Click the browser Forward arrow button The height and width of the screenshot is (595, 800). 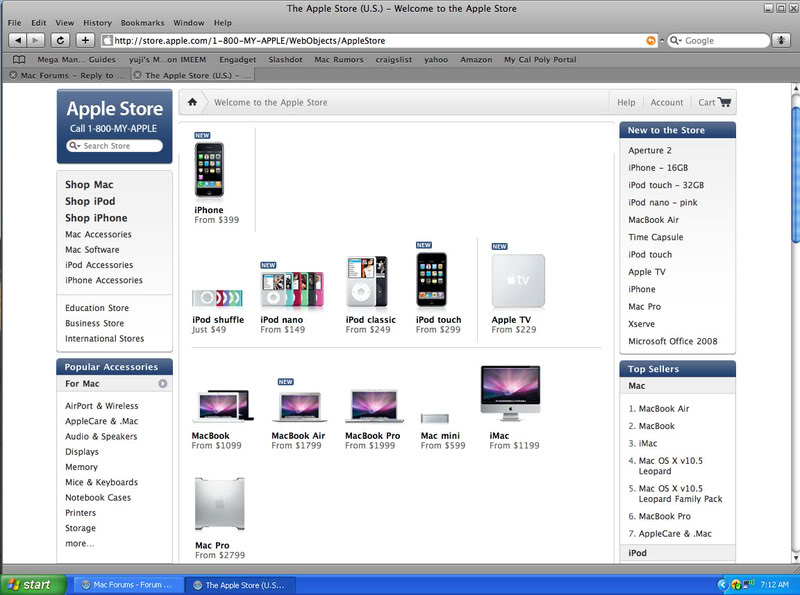coord(35,40)
